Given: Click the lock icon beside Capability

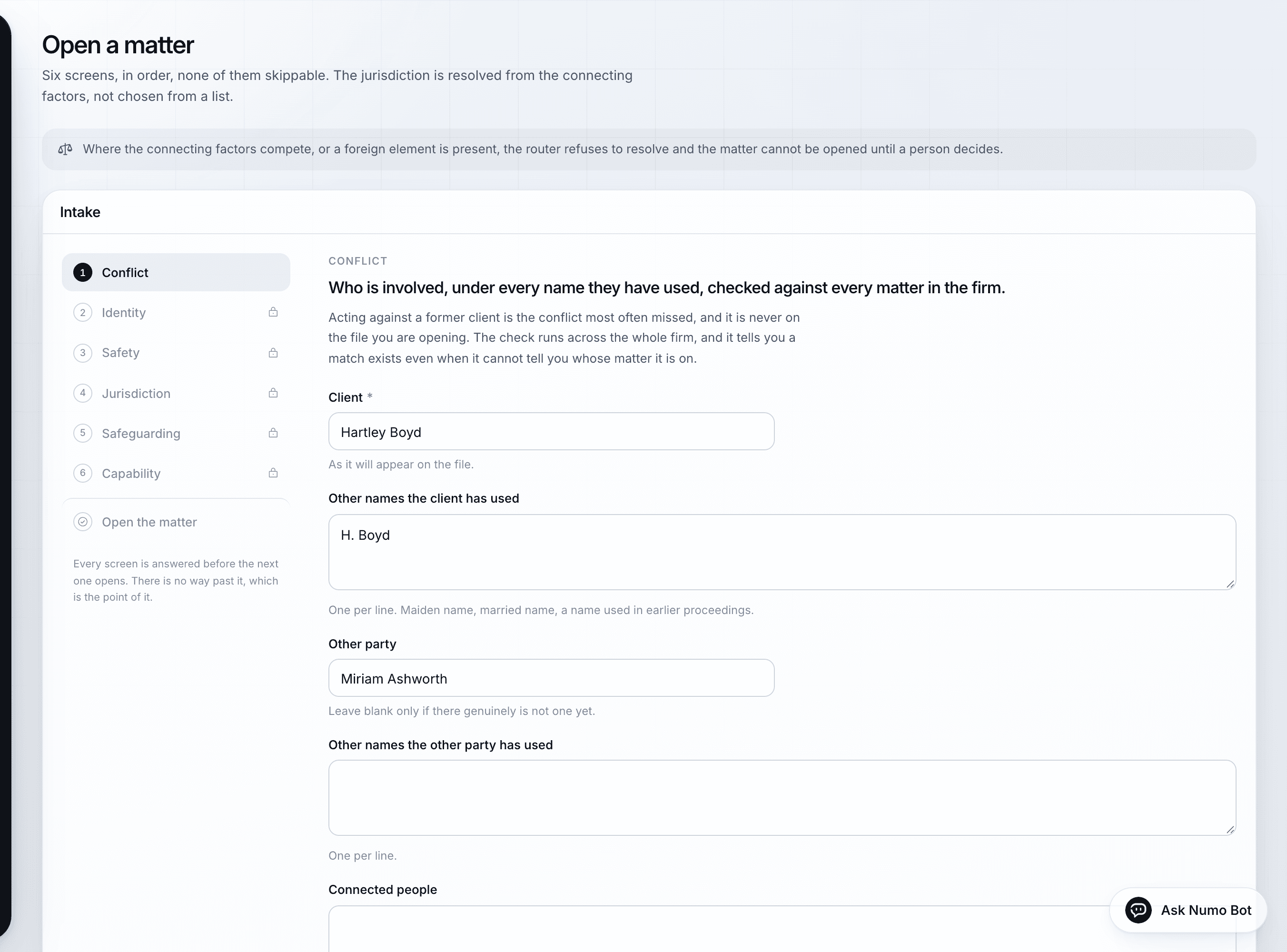Looking at the screenshot, I should [x=273, y=473].
